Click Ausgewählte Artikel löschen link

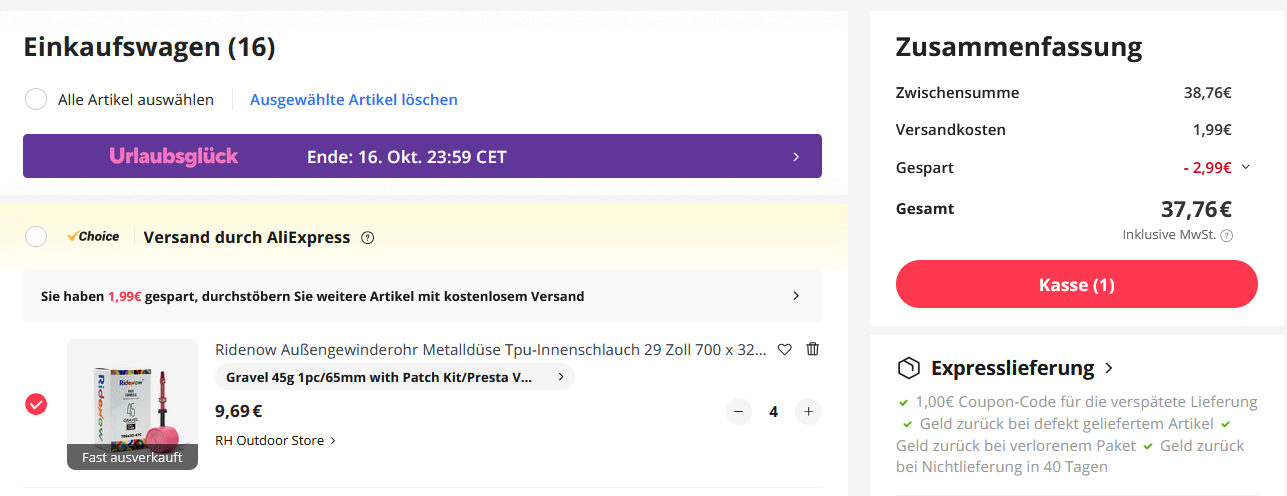353,99
